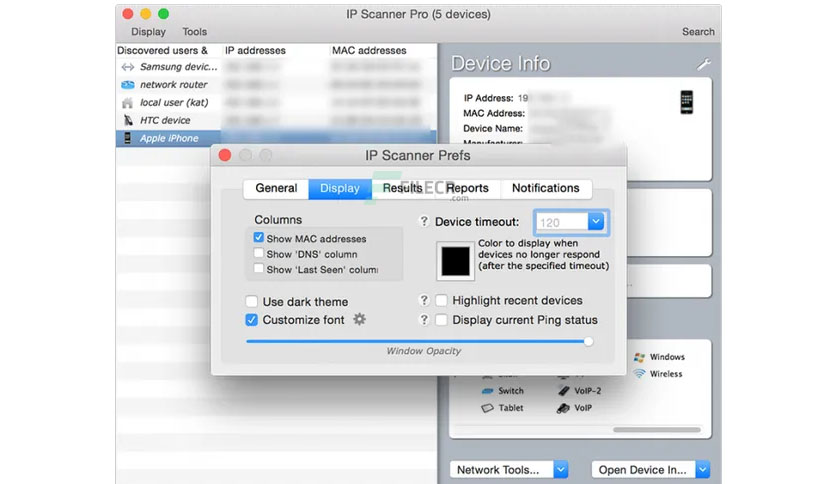Click the Window Opacity slider handle
The height and width of the screenshot is (484, 836).
pos(588,341)
